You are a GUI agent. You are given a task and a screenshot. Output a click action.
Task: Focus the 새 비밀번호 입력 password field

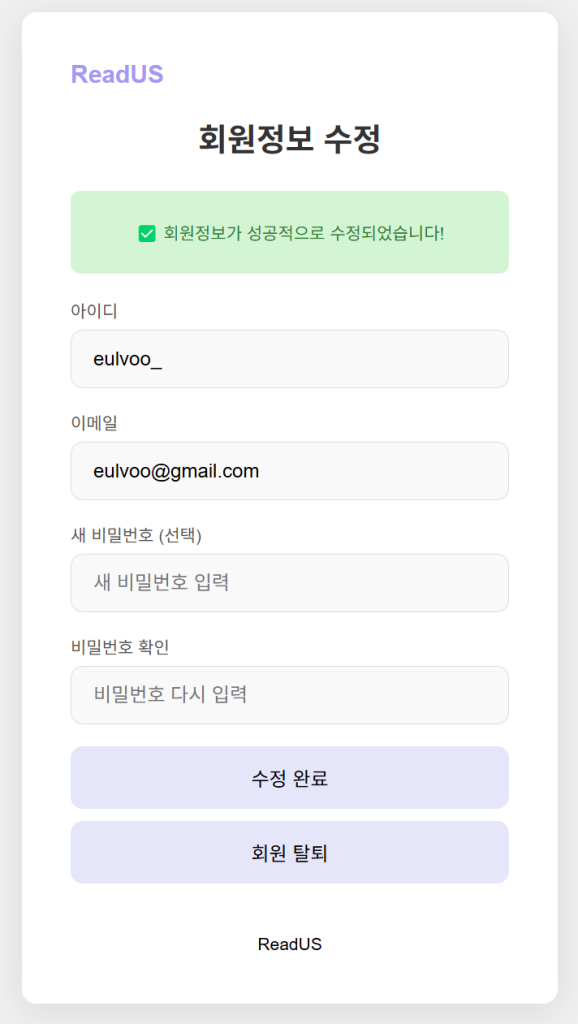coord(289,583)
